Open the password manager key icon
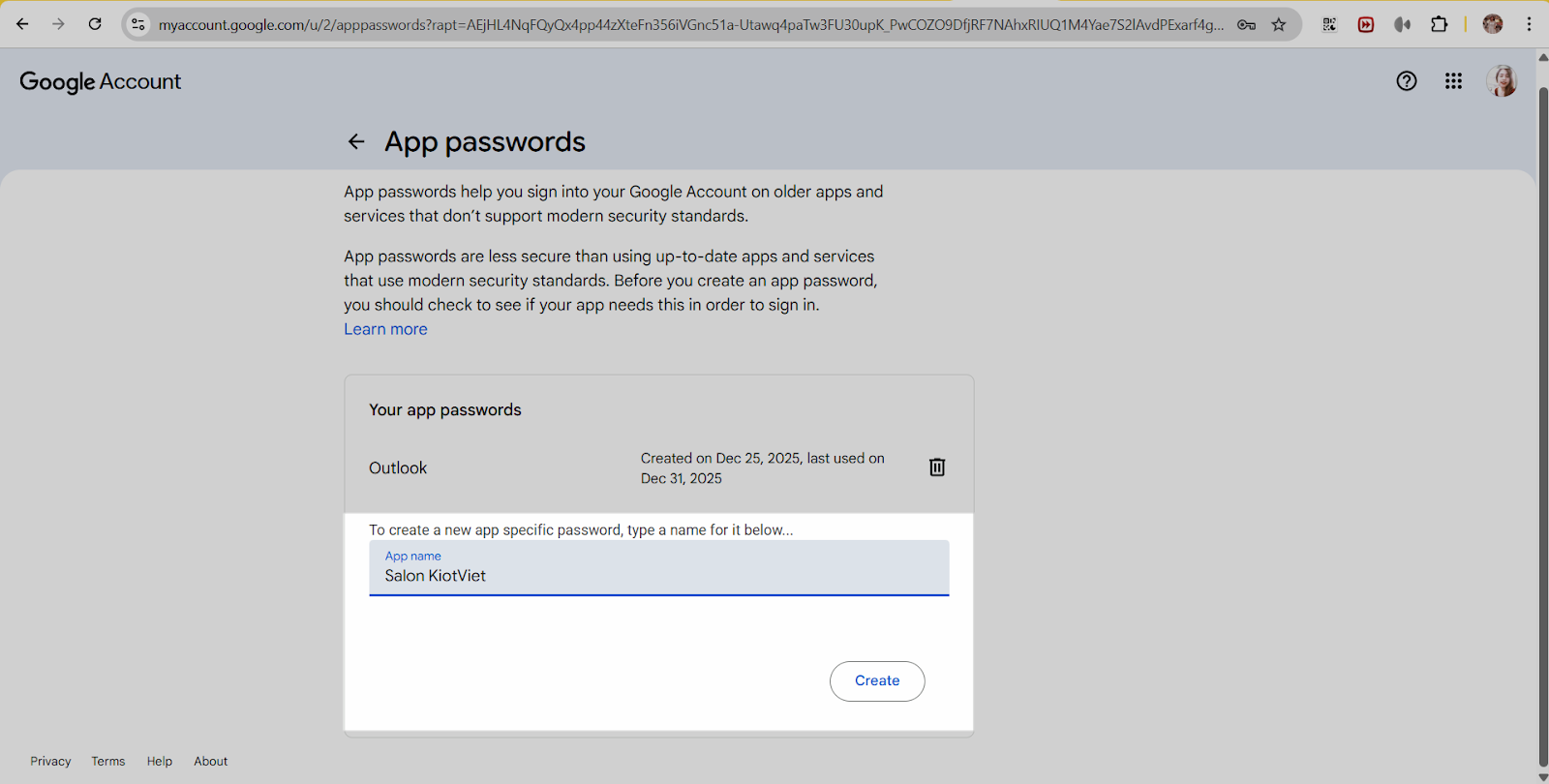Image resolution: width=1549 pixels, height=784 pixels. 1246,24
